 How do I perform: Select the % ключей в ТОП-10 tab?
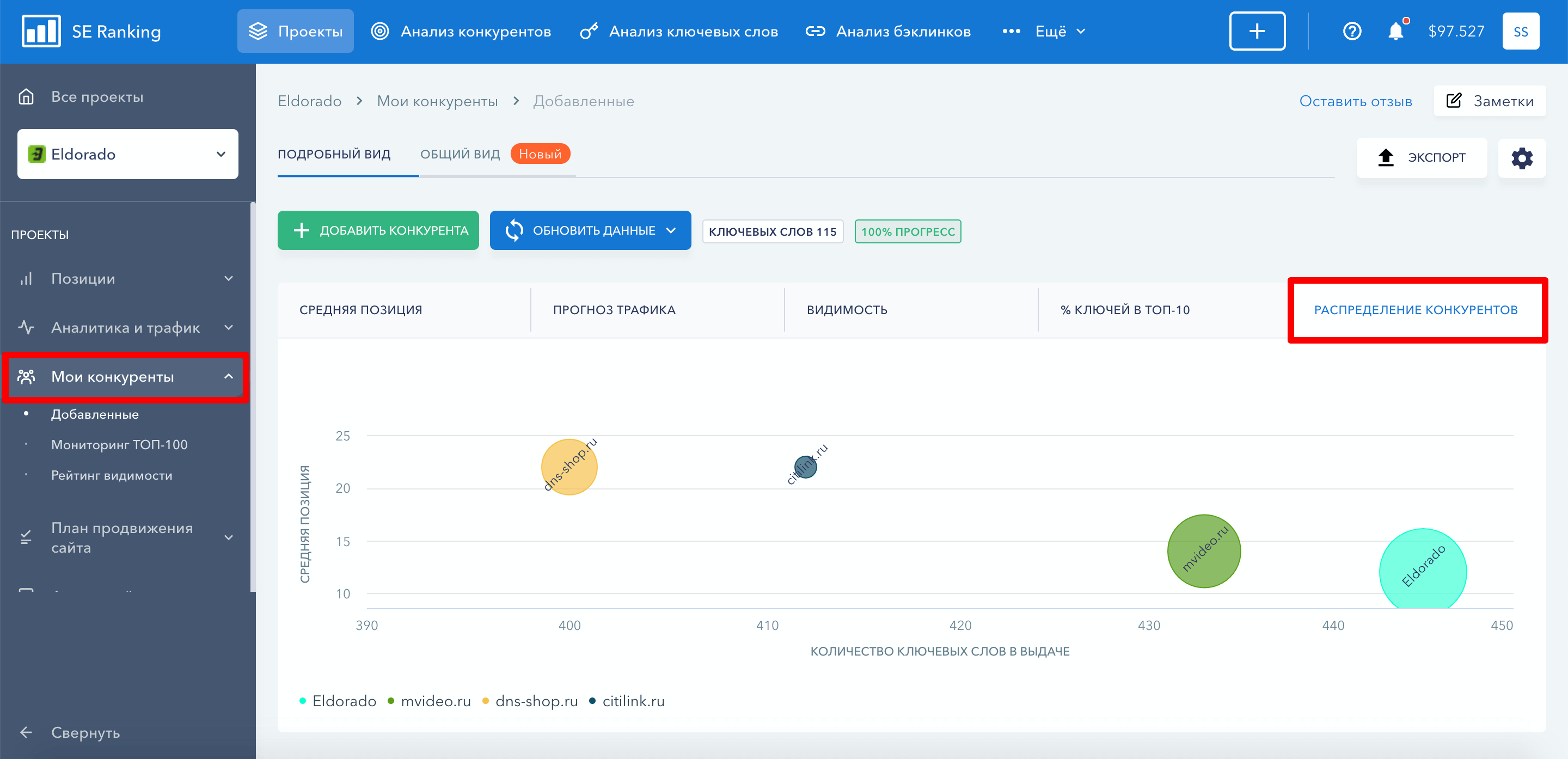pos(1162,310)
